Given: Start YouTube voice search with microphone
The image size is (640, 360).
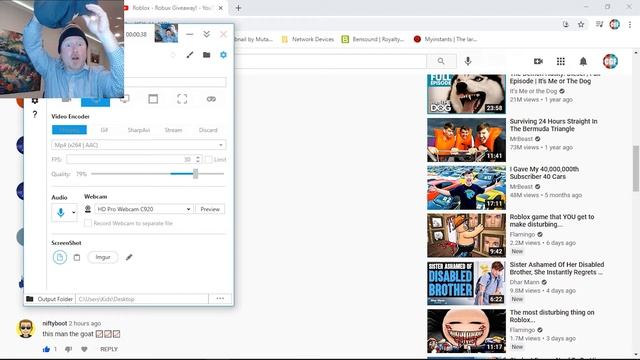Looking at the screenshot, I should pyautogui.click(x=468, y=61).
